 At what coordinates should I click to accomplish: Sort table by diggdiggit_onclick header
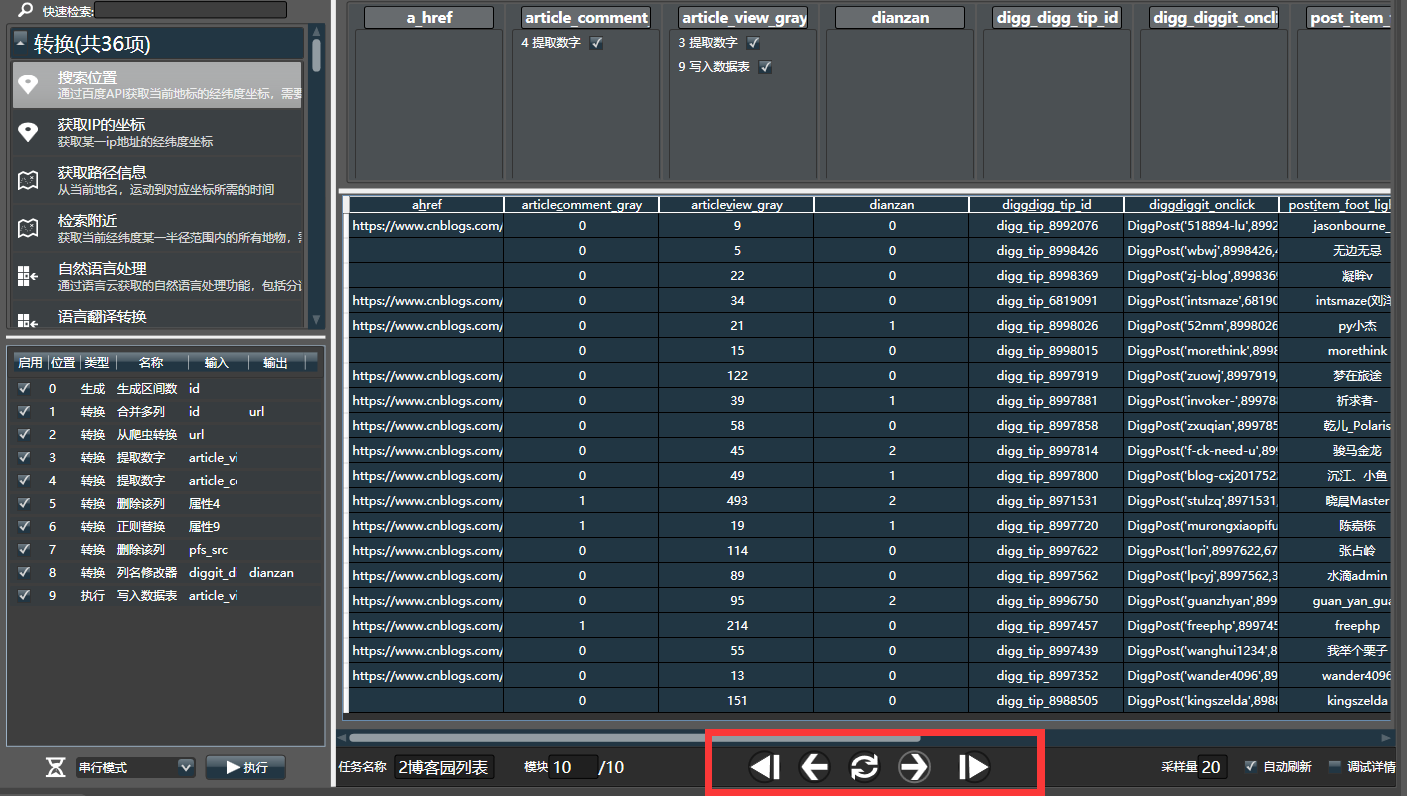point(1201,204)
